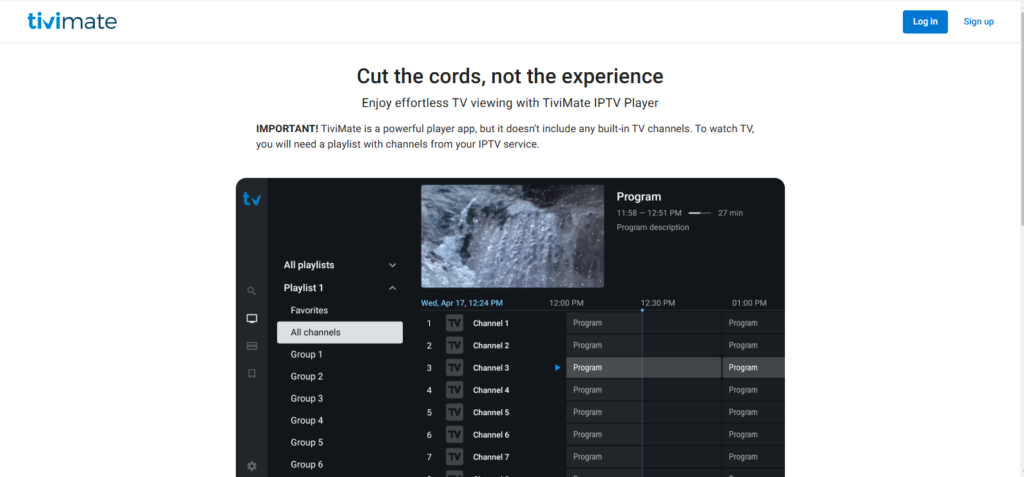Click the TV logo icon for Channel 1
The image size is (1024, 477).
tap(455, 323)
